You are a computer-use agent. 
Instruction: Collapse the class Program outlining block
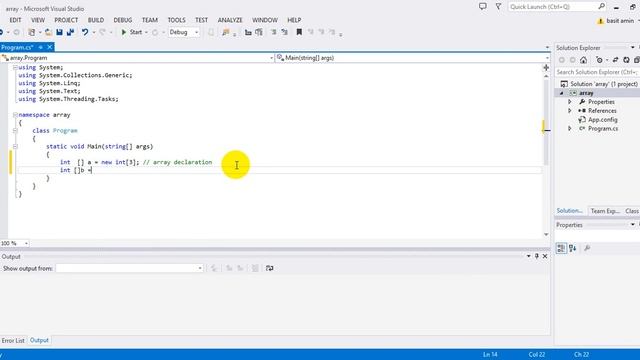(x=15, y=131)
